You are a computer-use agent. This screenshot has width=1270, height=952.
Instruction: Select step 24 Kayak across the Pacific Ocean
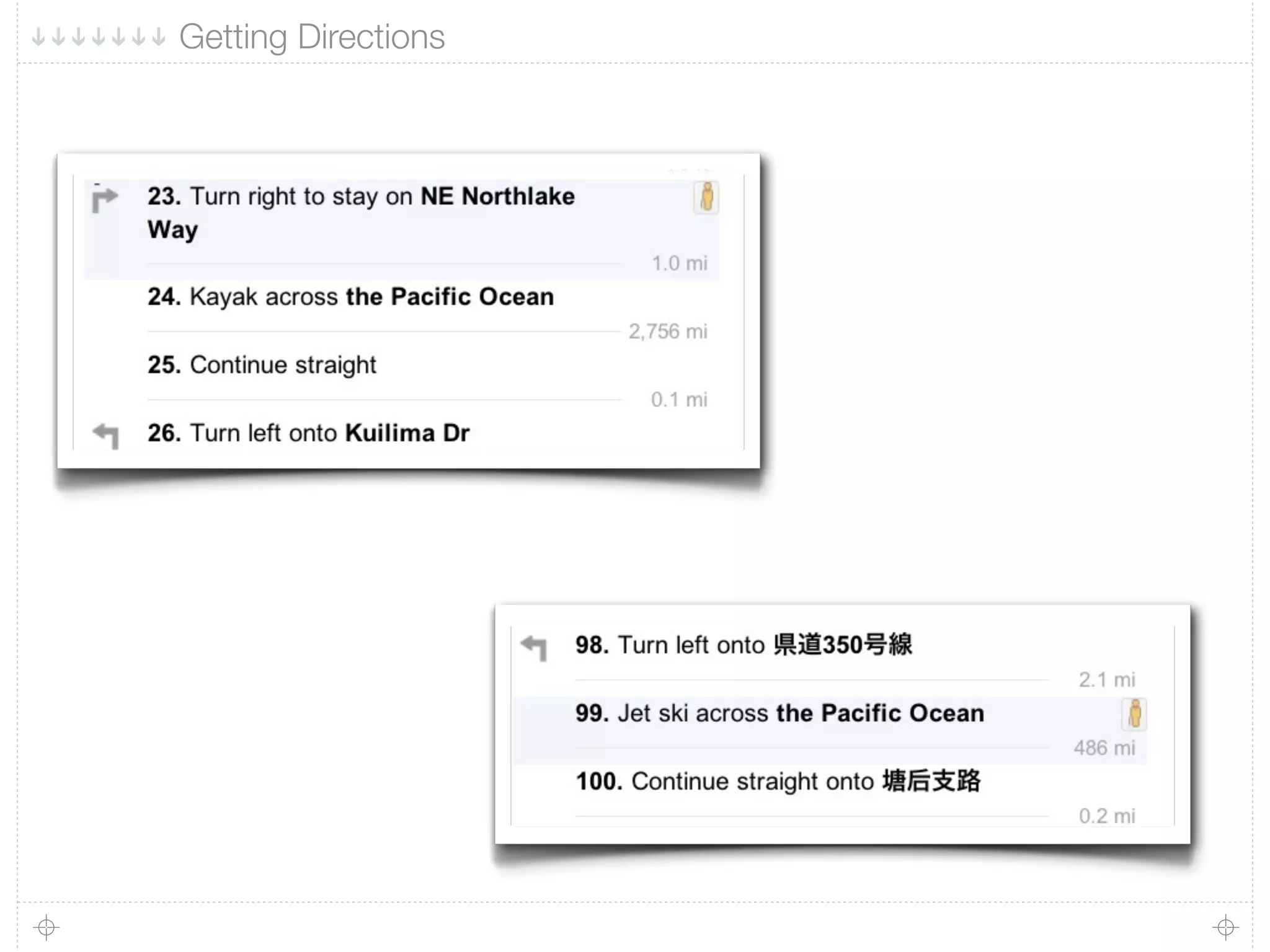point(402,314)
